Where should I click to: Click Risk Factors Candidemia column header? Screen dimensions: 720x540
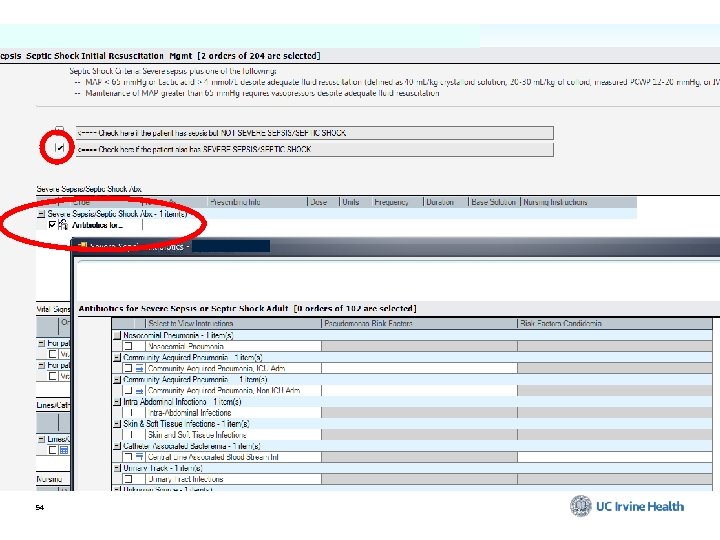click(x=615, y=324)
